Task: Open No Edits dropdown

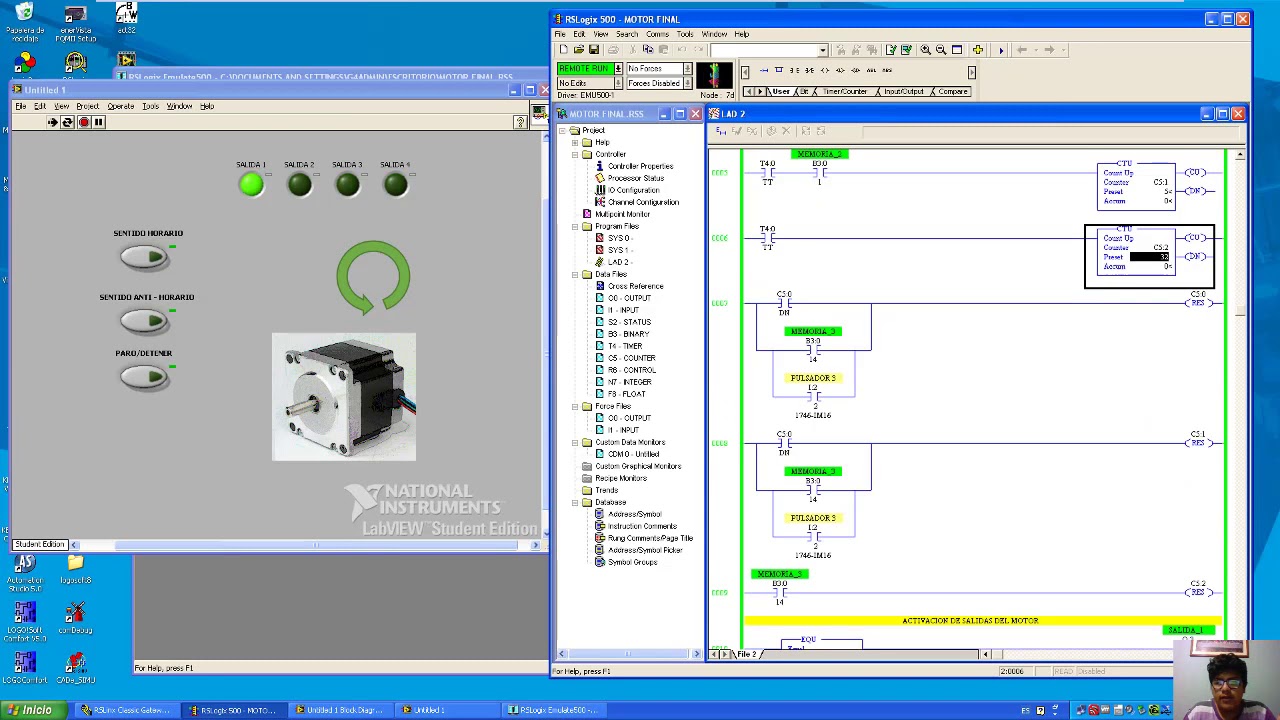Action: (618, 83)
